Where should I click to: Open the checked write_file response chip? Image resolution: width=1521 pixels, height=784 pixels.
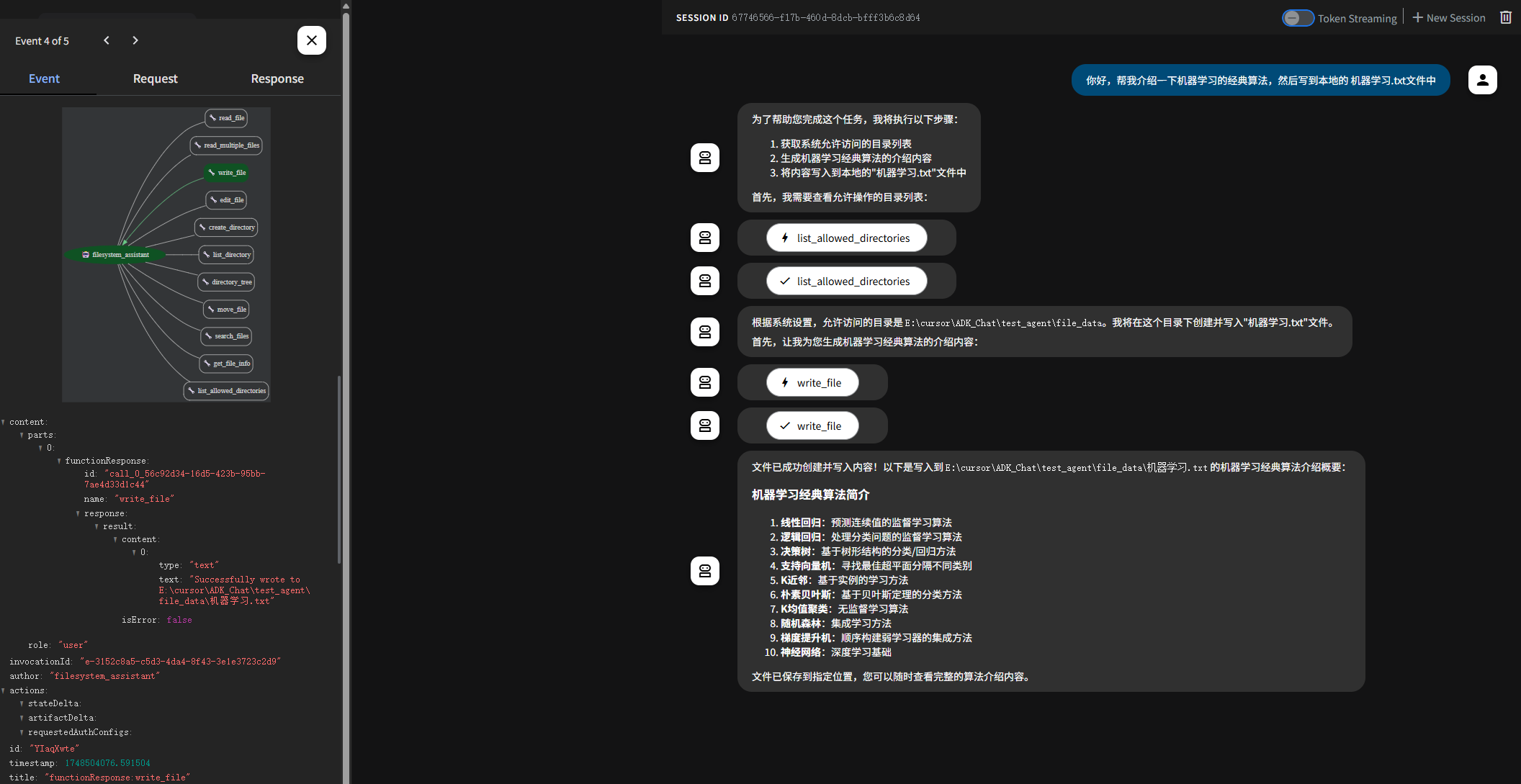click(812, 425)
